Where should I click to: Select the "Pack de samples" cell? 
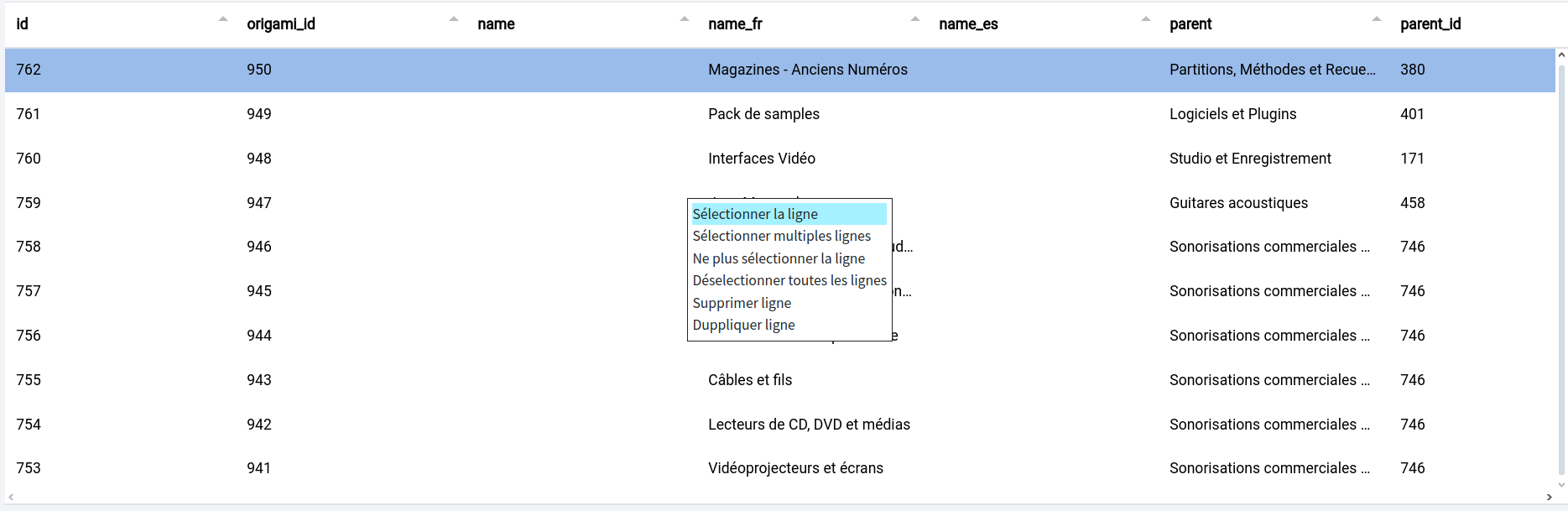763,114
